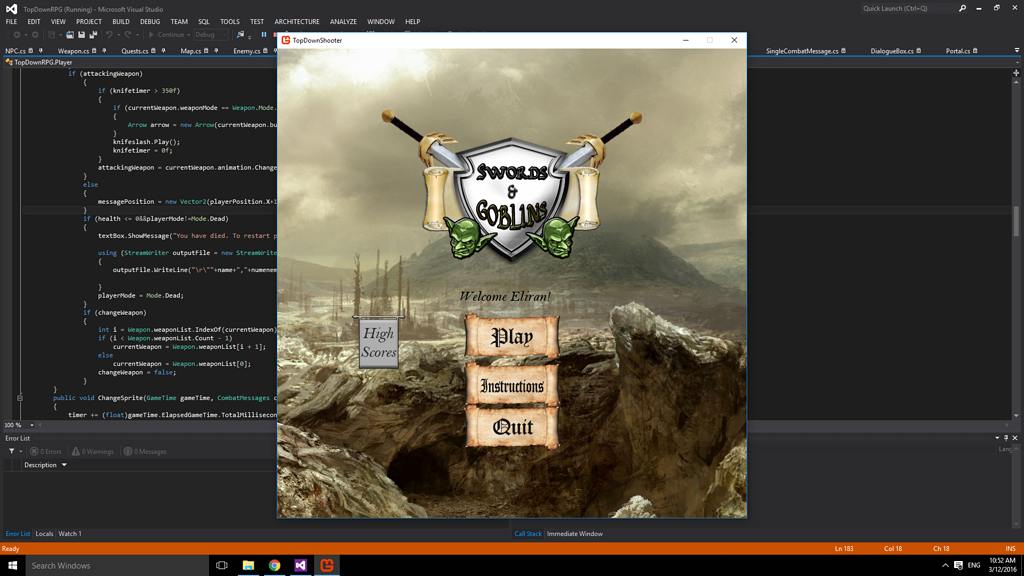Open Google Chrome from the taskbar

pos(274,565)
